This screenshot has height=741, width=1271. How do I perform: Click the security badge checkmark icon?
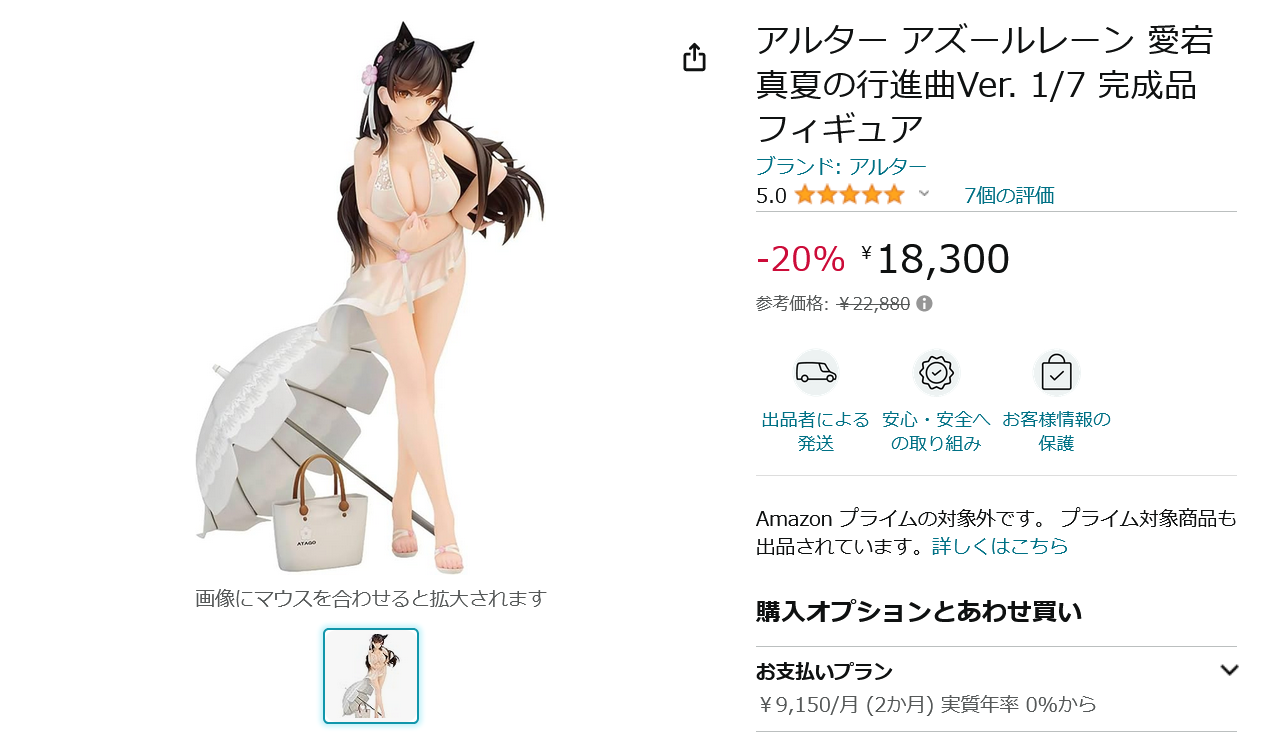click(x=936, y=373)
